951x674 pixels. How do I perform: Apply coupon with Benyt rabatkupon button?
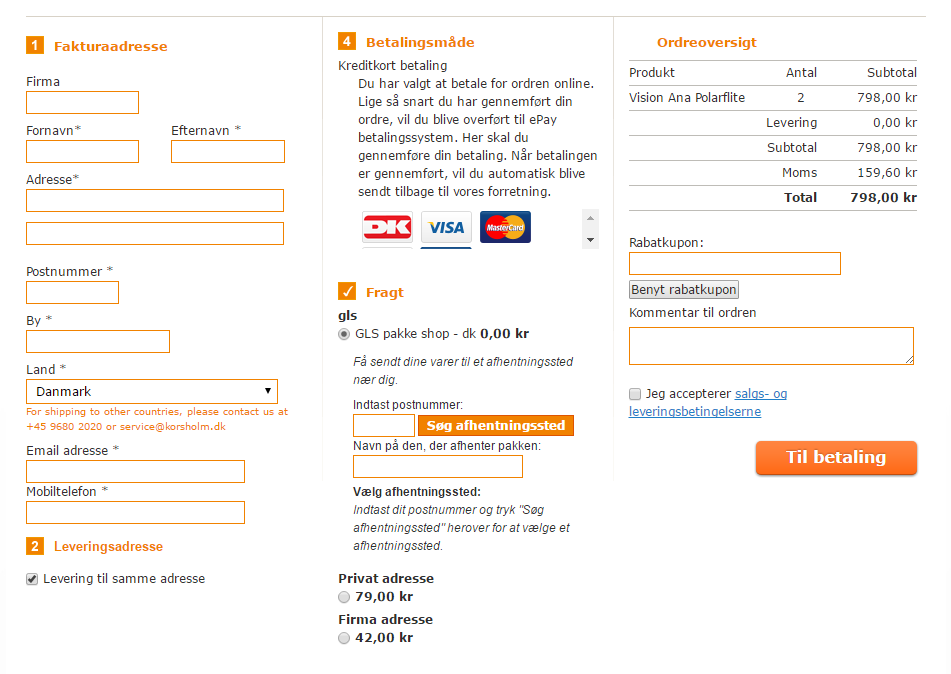click(x=684, y=290)
